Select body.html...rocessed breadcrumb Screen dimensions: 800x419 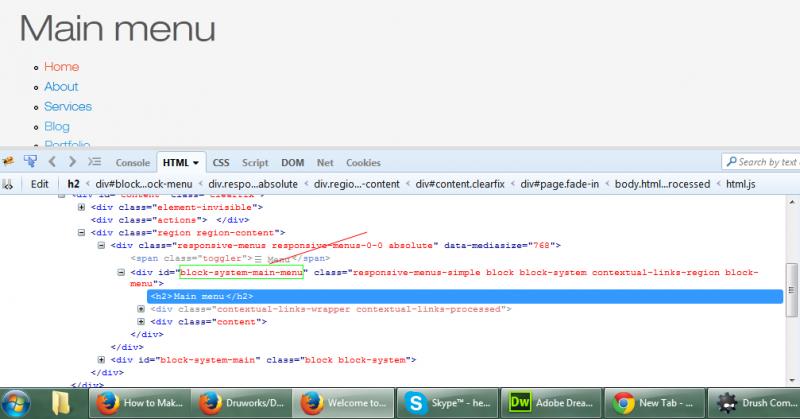coord(662,184)
